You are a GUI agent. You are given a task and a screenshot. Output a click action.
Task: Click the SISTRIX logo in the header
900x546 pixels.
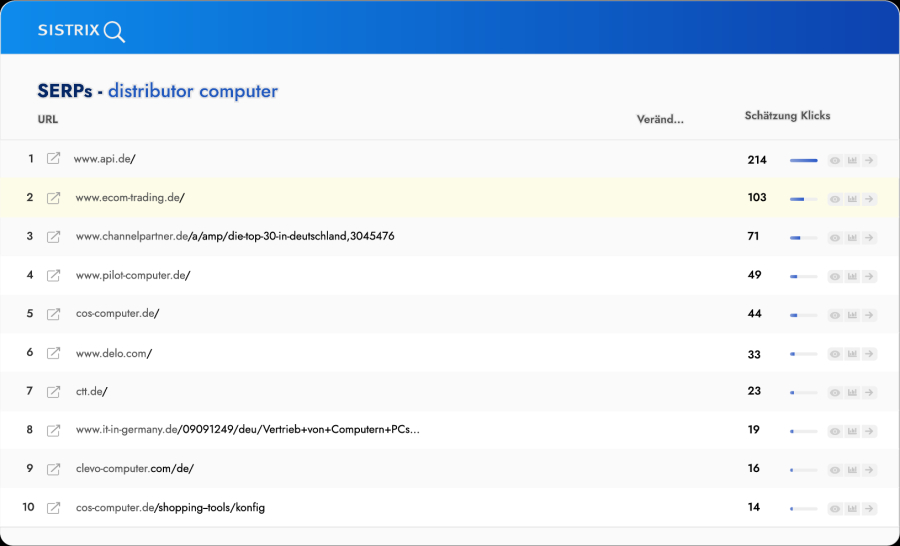coord(81,30)
